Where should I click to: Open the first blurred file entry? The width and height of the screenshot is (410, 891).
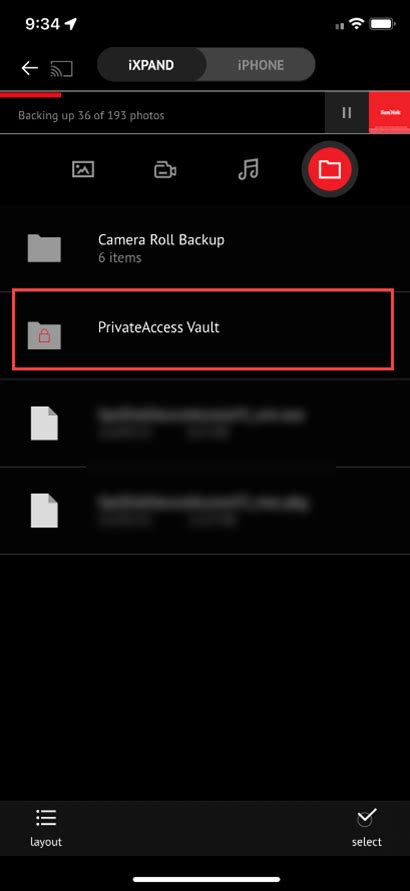(205, 423)
